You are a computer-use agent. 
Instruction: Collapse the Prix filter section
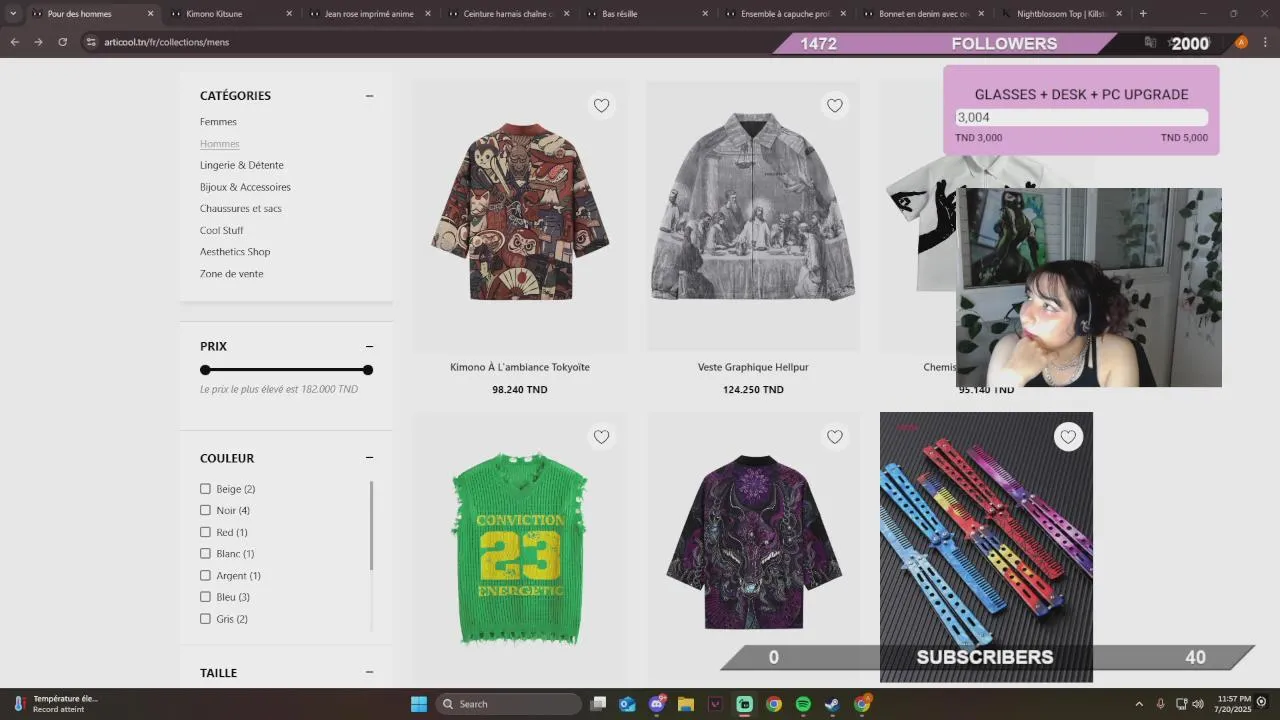coord(369,346)
